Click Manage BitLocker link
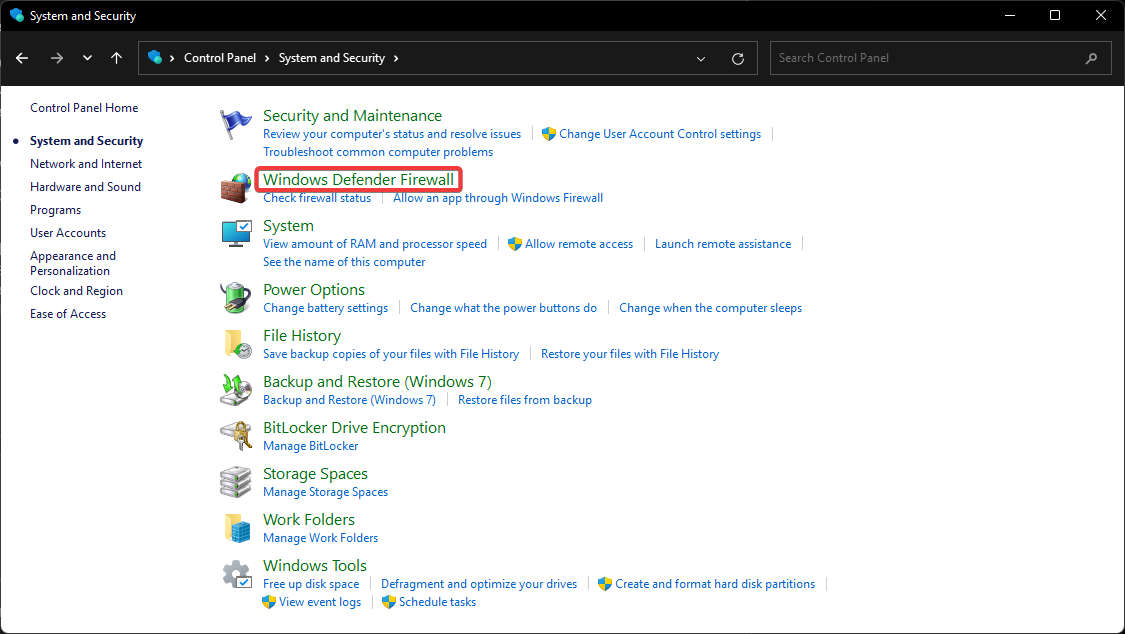 point(311,446)
